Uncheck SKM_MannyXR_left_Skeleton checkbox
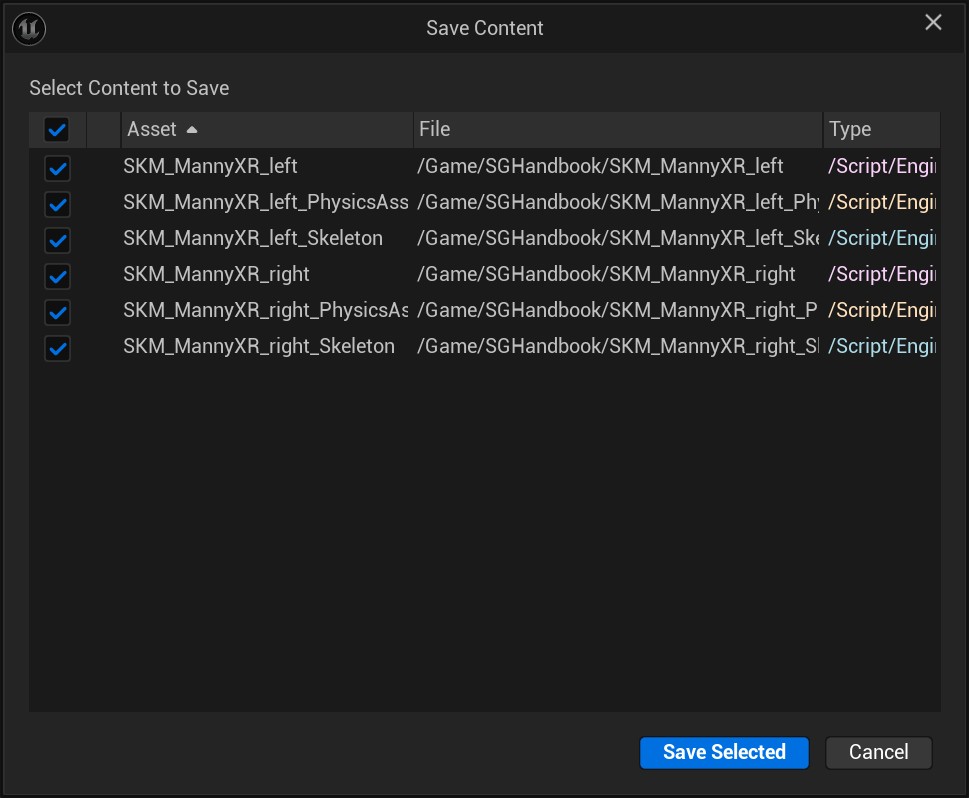Viewport: 969px width, 798px height. 57,240
